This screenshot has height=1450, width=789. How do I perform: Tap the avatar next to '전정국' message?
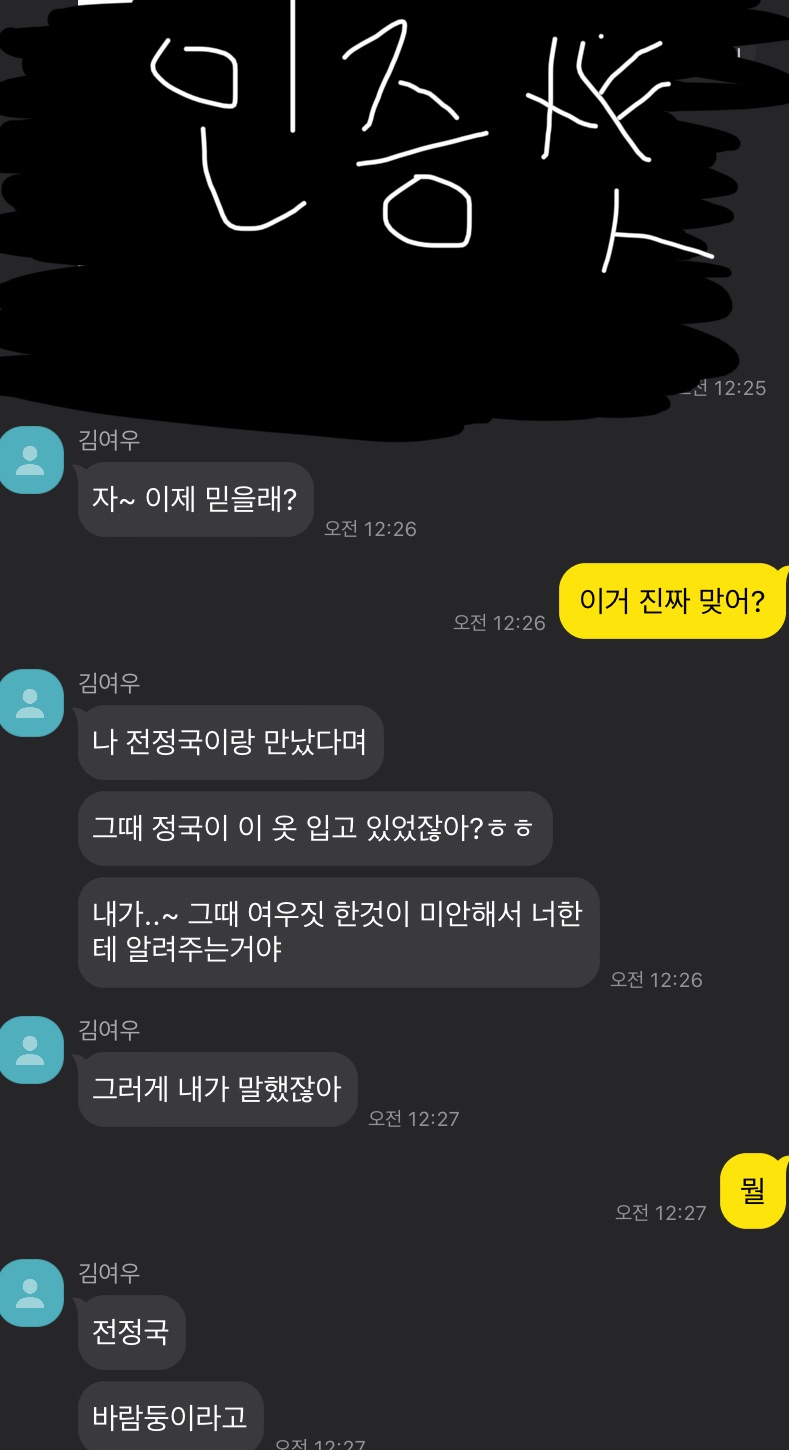pos(31,1293)
